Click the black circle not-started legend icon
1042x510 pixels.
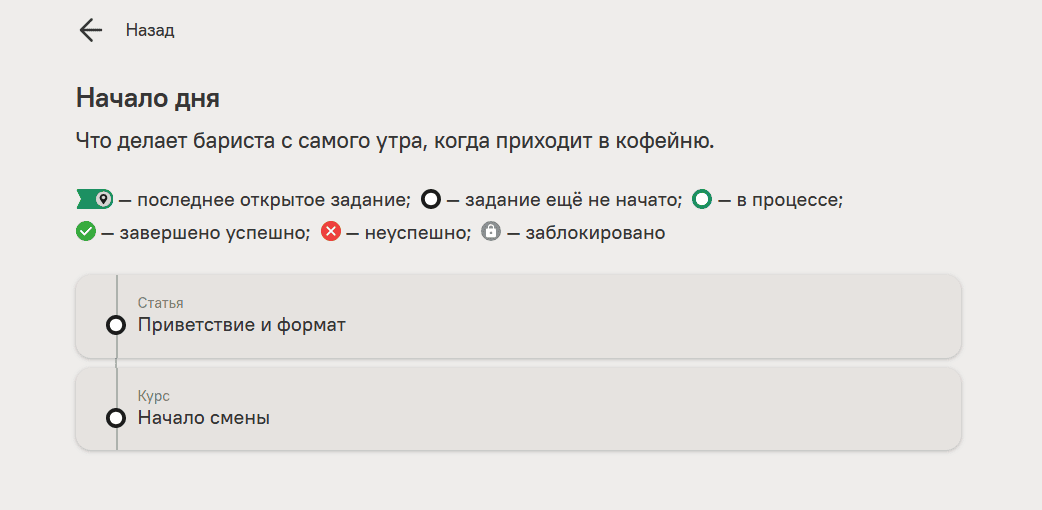click(431, 199)
